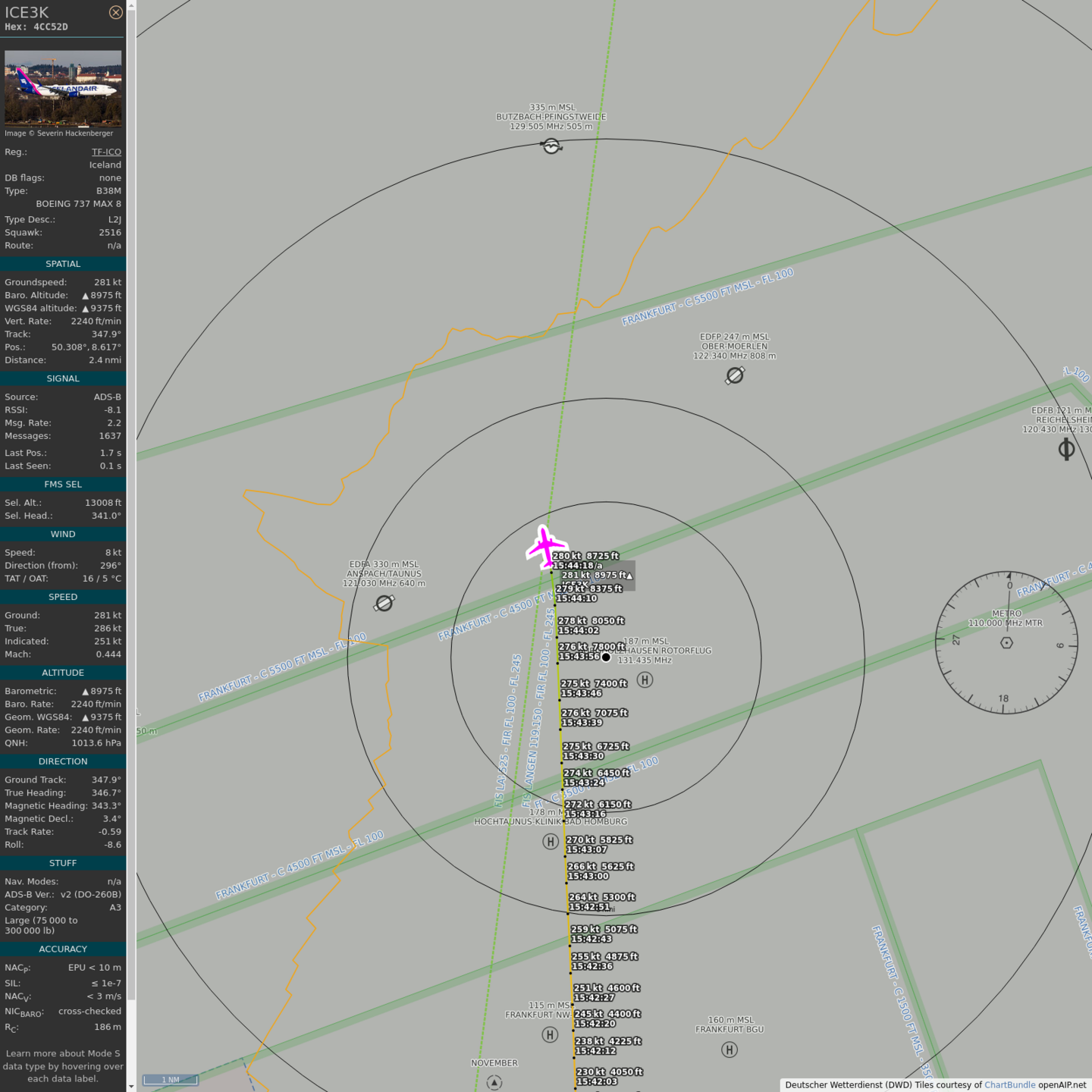
Task: Select the magenta aircraft icon on the map
Action: point(545,546)
